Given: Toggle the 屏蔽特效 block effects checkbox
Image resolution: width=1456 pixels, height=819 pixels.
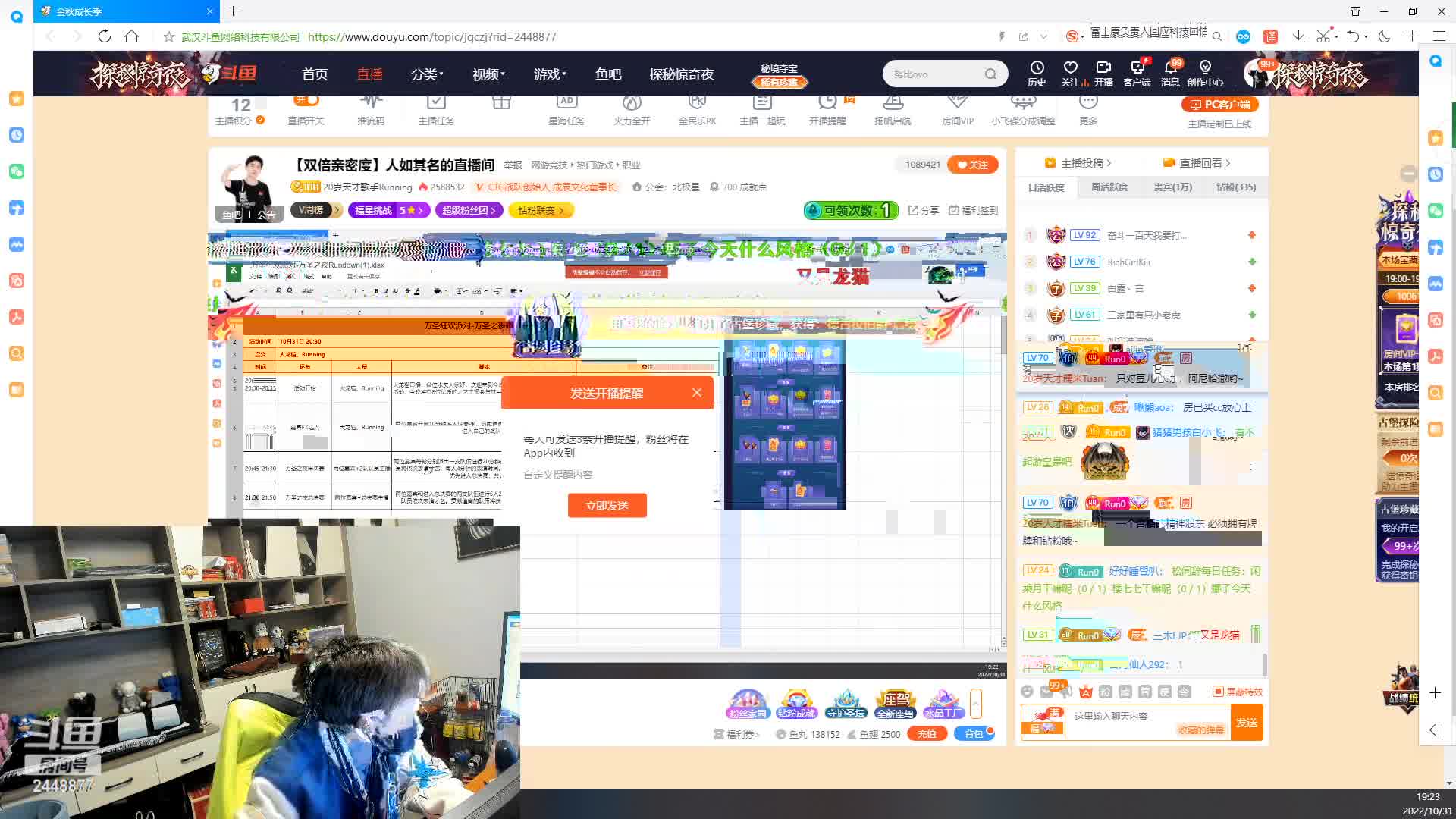Looking at the screenshot, I should click(x=1238, y=692).
